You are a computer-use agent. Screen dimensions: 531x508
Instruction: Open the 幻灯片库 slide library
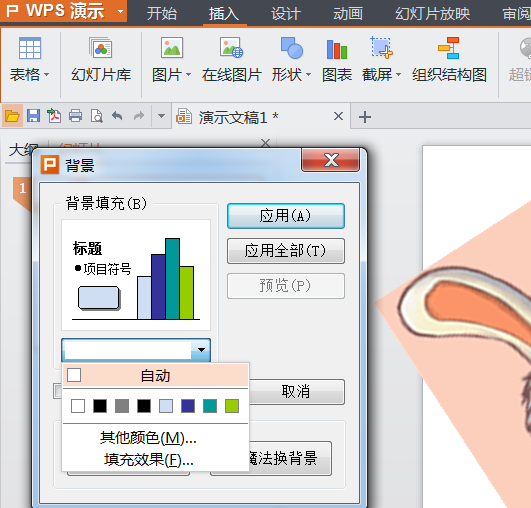[x=101, y=60]
